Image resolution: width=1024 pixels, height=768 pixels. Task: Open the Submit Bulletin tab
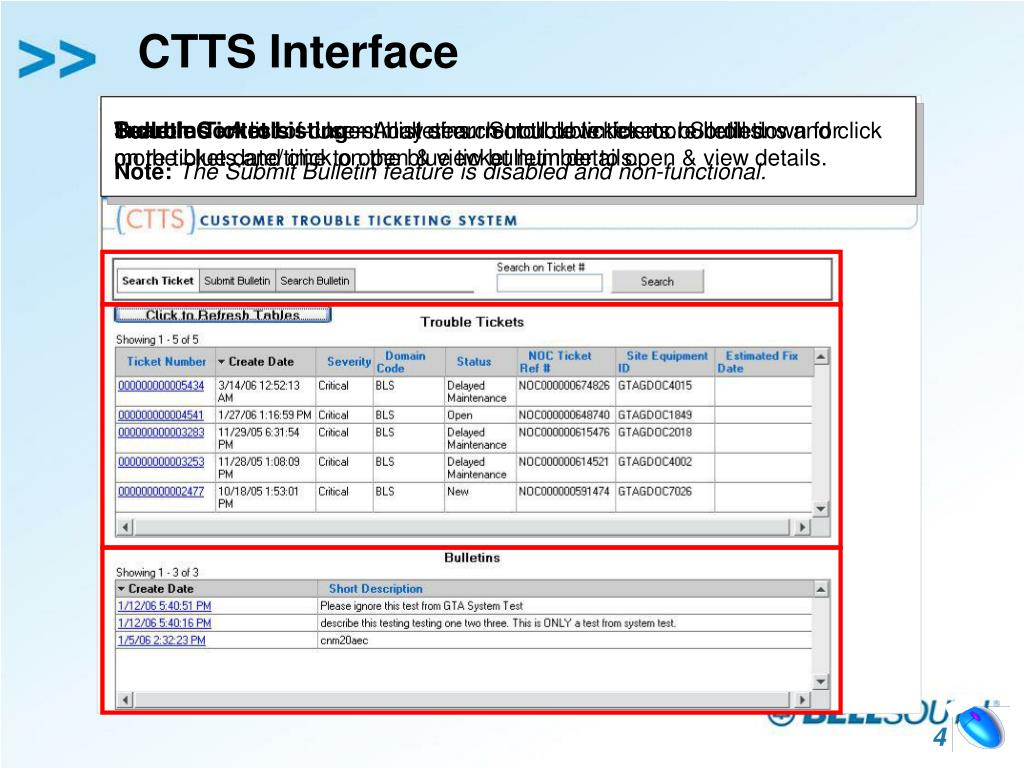click(237, 281)
